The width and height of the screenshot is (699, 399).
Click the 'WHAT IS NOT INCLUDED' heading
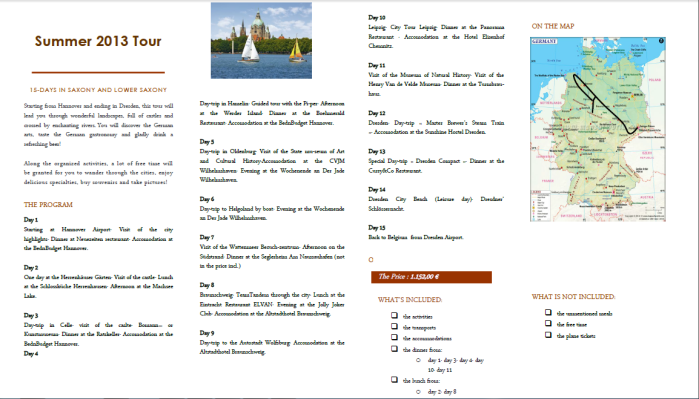(x=573, y=296)
